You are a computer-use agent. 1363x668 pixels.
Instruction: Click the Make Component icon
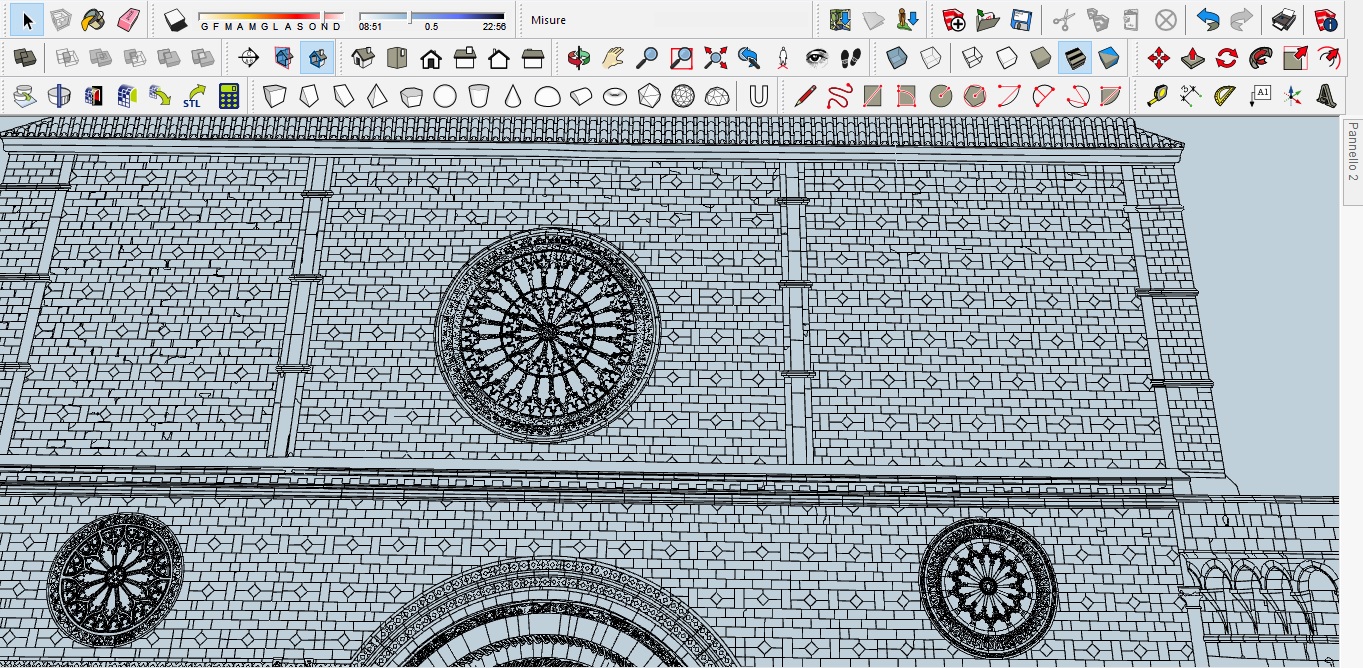click(60, 20)
